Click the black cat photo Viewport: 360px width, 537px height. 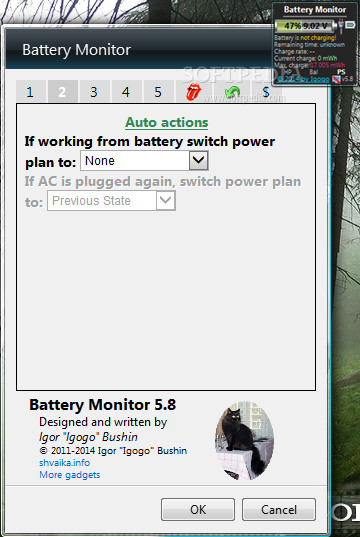coord(245,441)
